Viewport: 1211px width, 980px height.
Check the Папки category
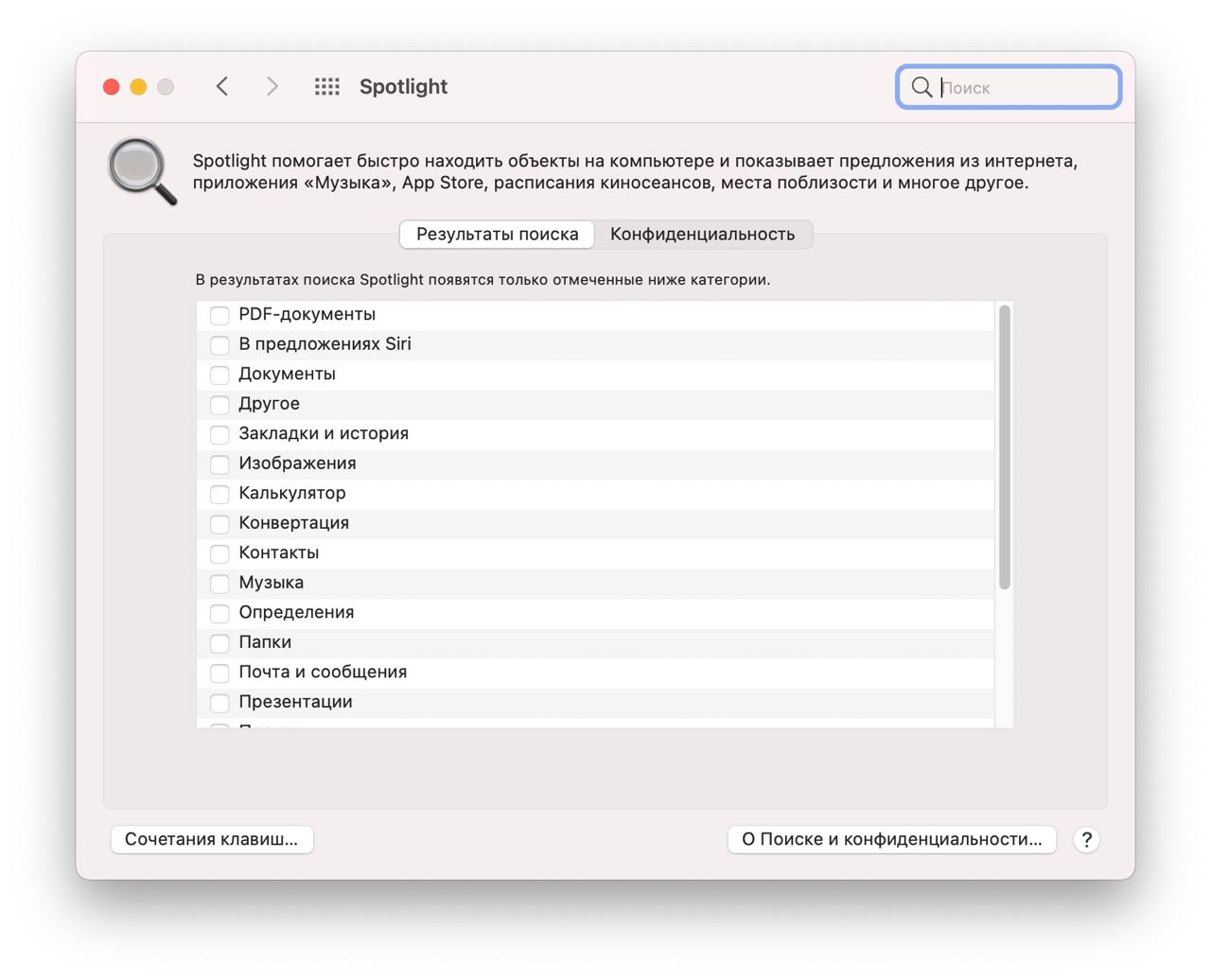[219, 642]
